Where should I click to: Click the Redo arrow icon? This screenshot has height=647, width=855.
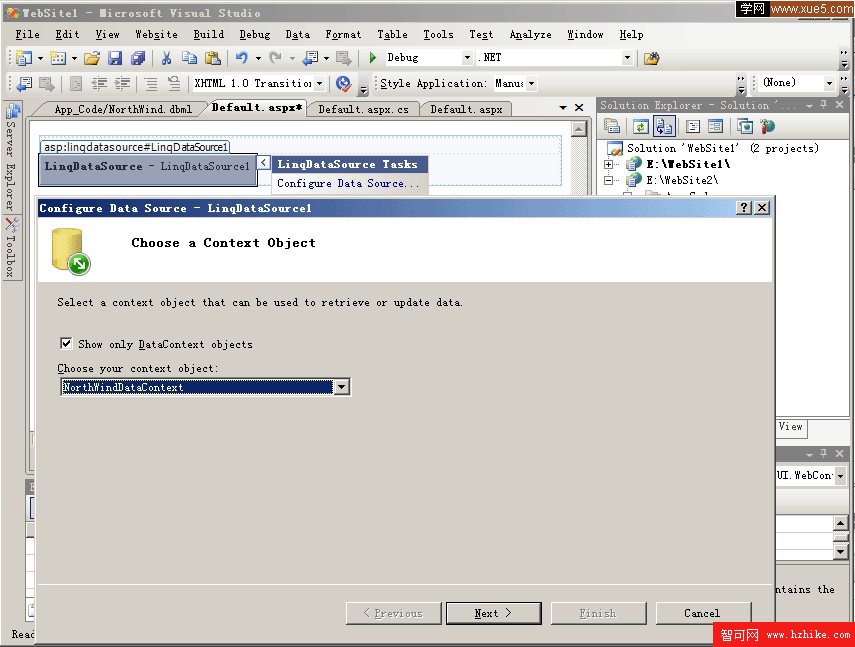click(x=276, y=57)
